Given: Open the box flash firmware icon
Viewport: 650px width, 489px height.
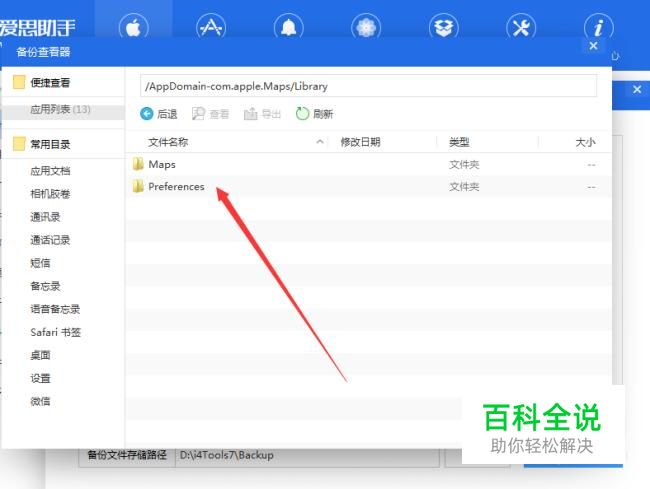Looking at the screenshot, I should 444,27.
